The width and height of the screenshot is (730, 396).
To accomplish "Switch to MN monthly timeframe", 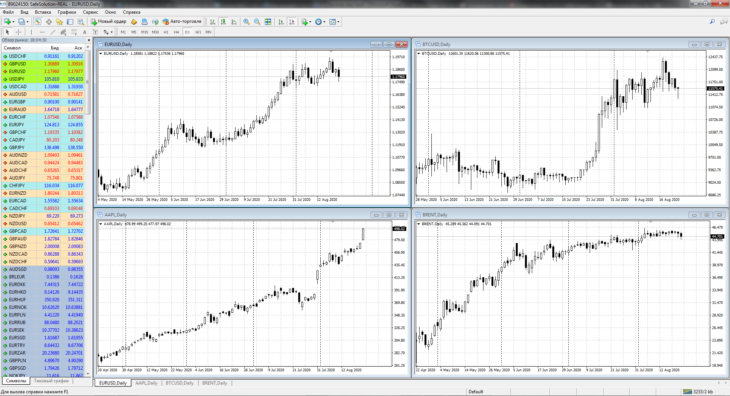I will (x=209, y=32).
